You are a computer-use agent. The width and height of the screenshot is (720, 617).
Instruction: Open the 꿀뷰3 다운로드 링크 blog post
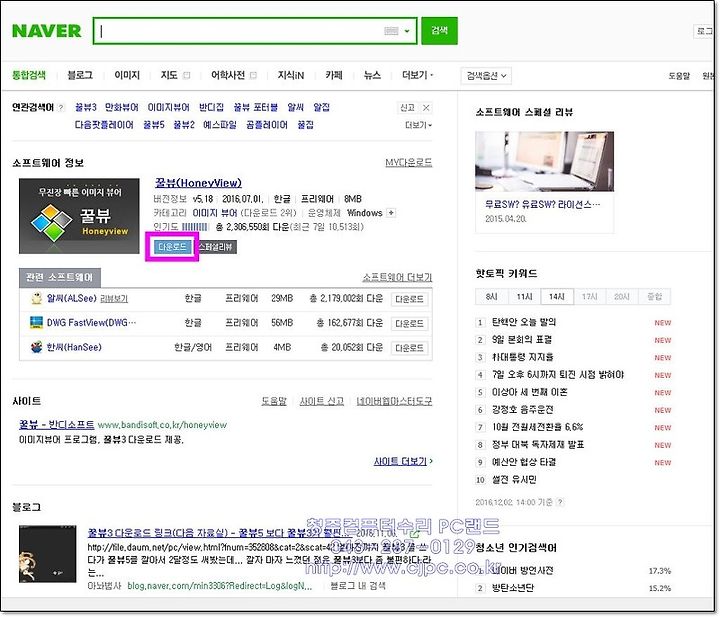(x=219, y=533)
